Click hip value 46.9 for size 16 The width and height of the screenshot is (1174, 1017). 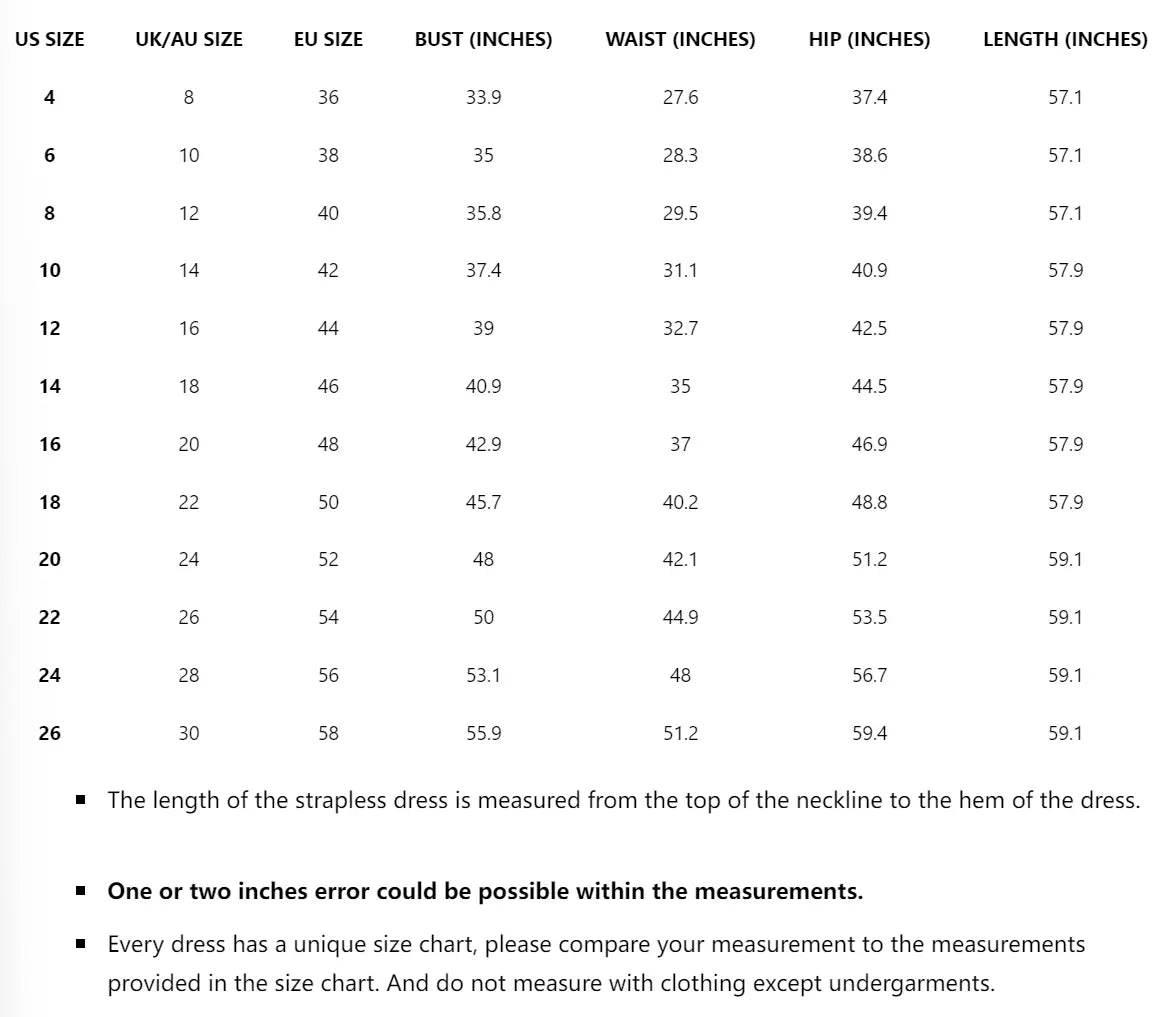[869, 444]
